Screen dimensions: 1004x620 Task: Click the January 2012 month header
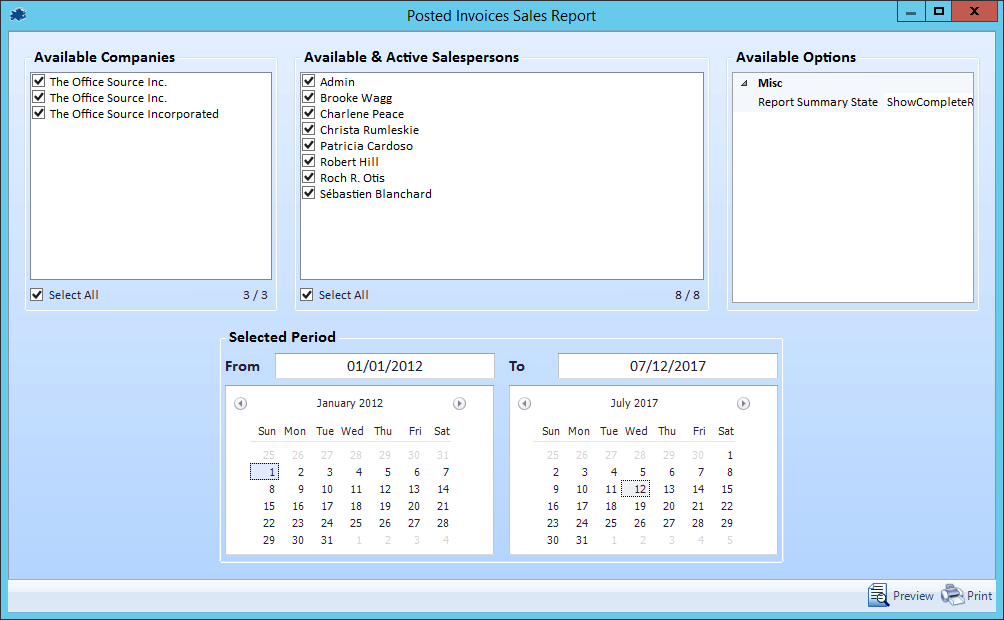[349, 404]
